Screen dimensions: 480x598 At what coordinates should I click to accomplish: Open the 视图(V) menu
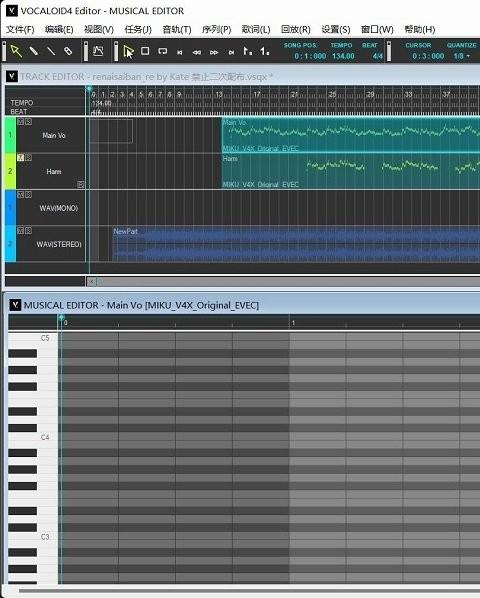pyautogui.click(x=99, y=29)
